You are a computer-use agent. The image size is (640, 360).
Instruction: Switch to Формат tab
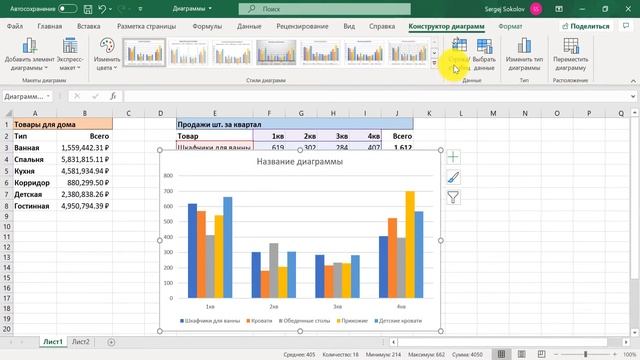coord(510,26)
